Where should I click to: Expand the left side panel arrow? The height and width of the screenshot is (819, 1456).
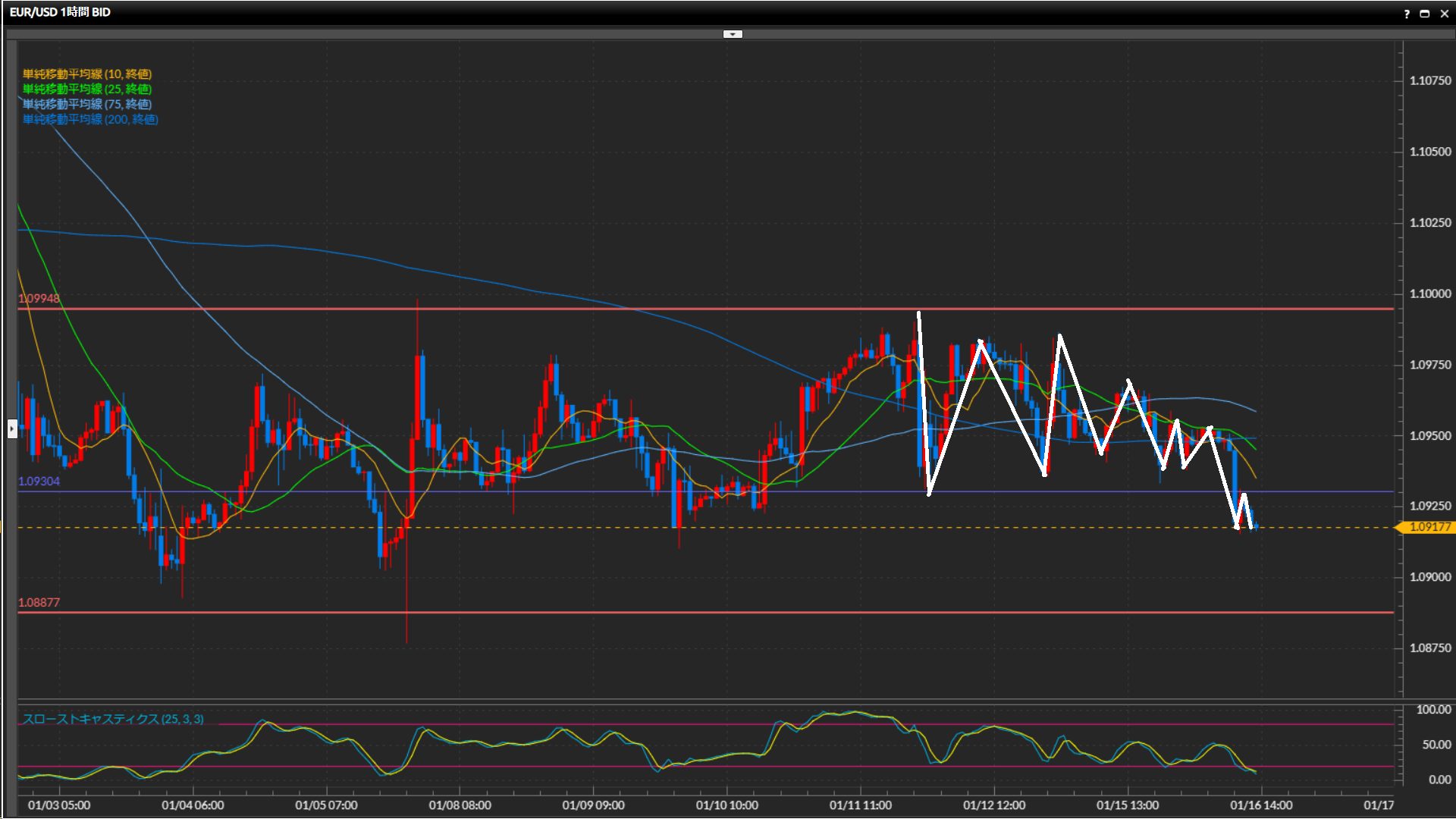(x=12, y=428)
